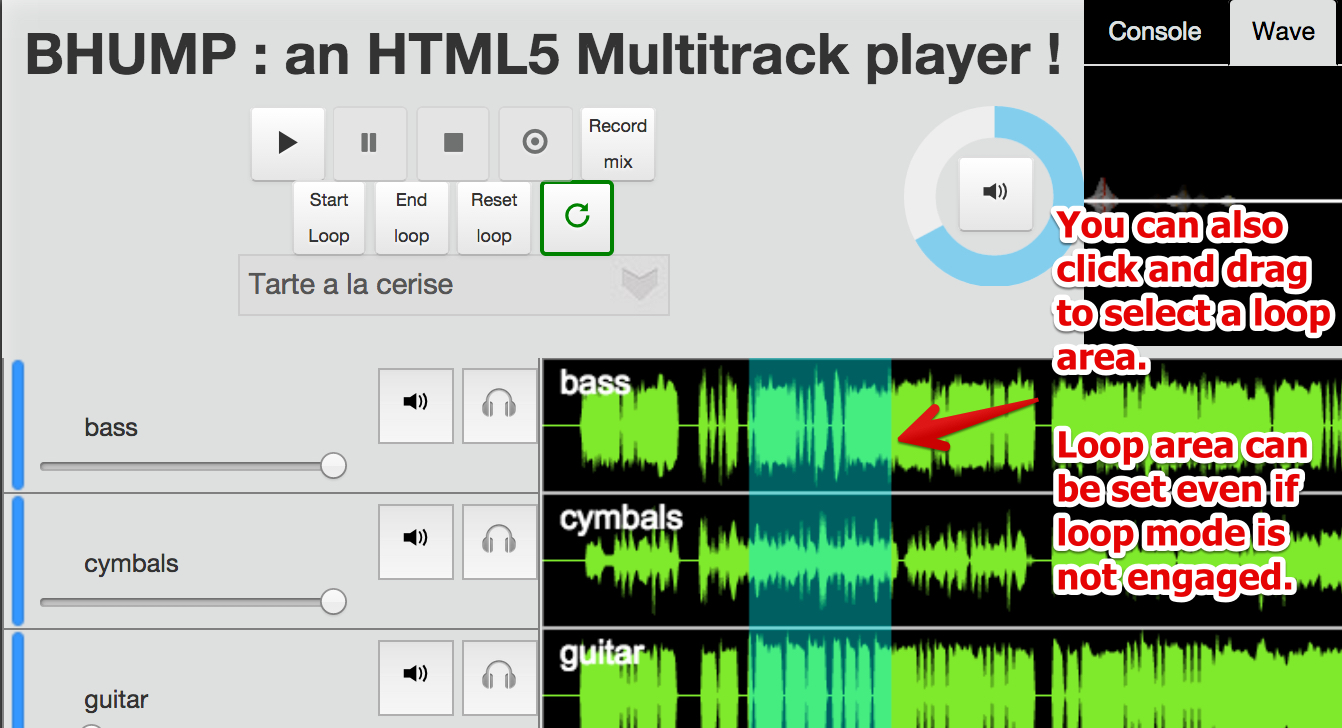
Task: Start playback with the Play button
Action: pos(288,143)
